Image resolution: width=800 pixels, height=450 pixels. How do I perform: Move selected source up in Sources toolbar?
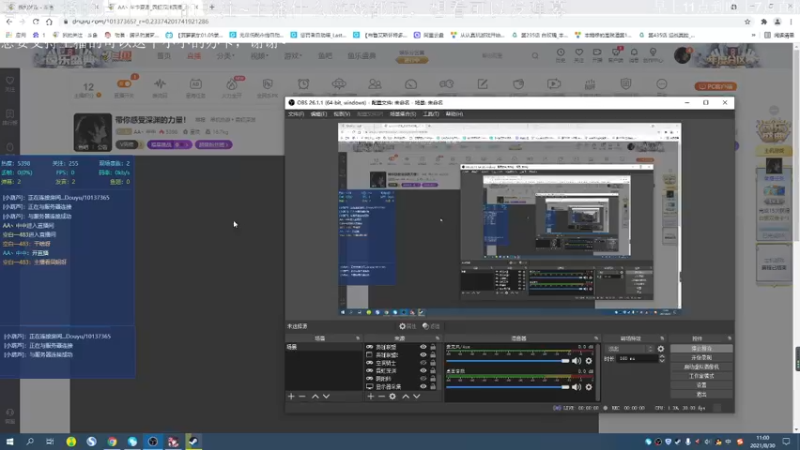(x=406, y=396)
